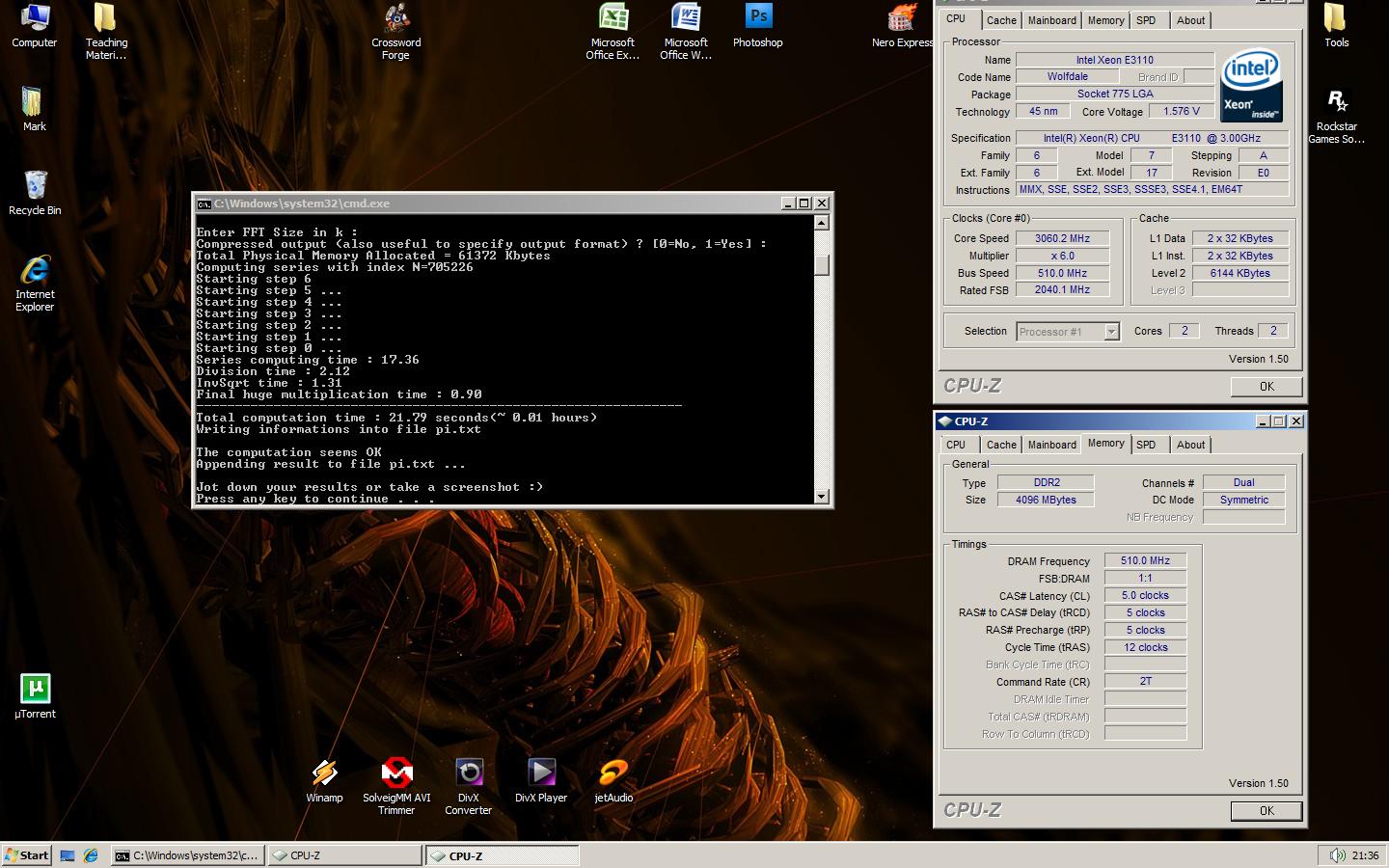Open the Crossword Forge desktop icon
Screen dimensions: 1389x868
395,32
